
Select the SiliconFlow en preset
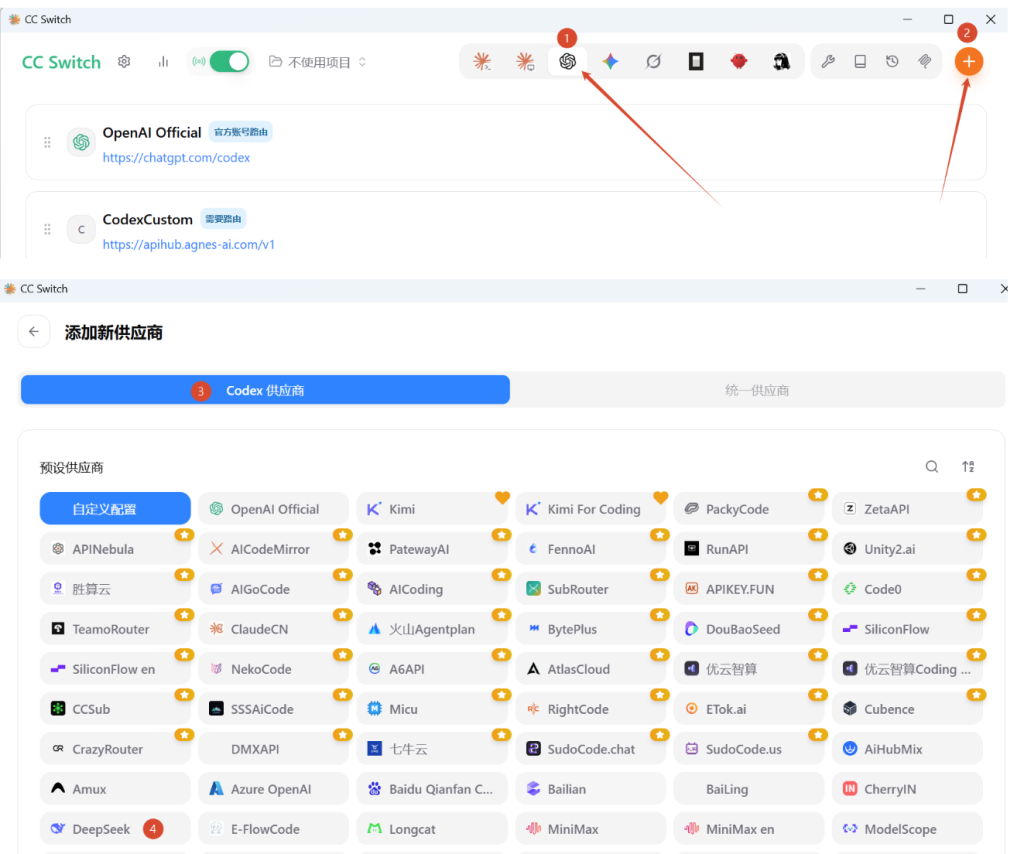[x=115, y=669]
